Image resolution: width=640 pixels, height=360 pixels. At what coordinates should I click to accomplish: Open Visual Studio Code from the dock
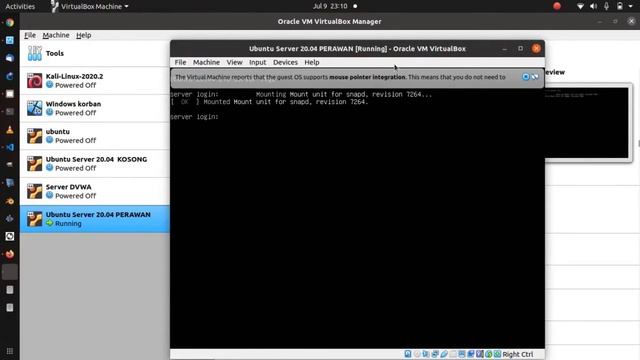point(10,147)
